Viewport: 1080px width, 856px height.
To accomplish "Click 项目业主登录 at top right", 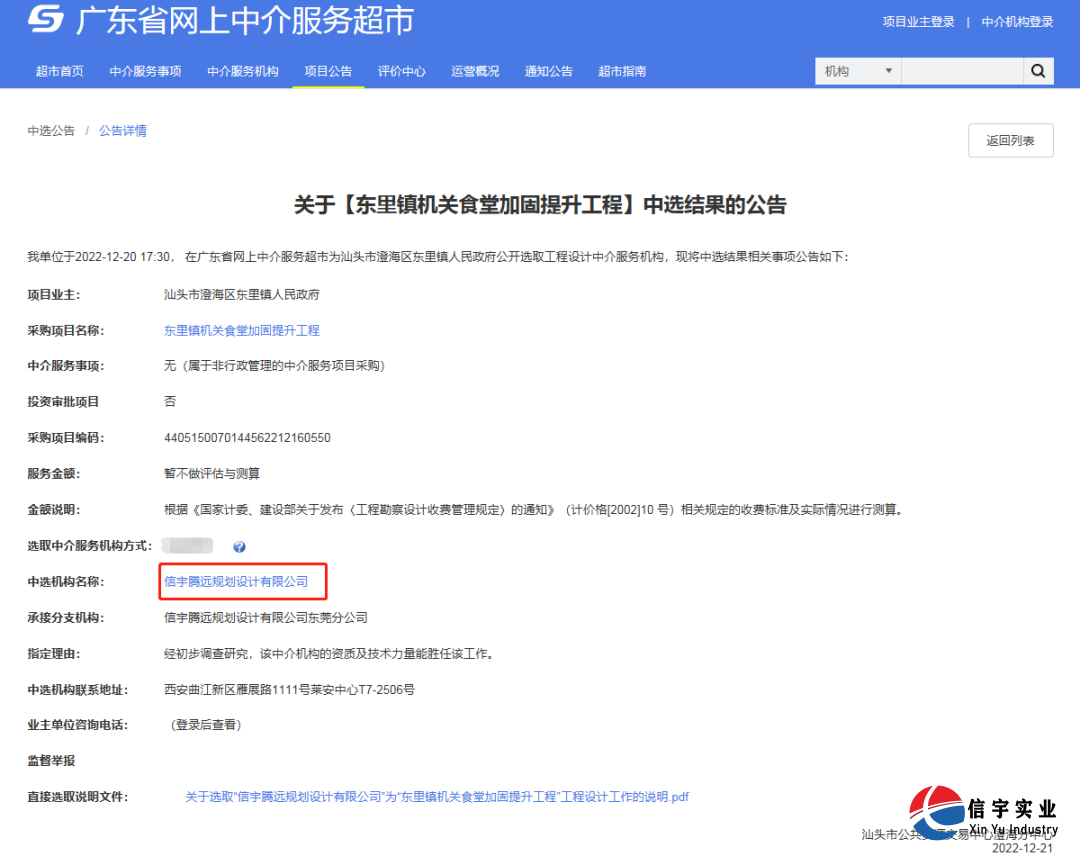I will point(918,21).
